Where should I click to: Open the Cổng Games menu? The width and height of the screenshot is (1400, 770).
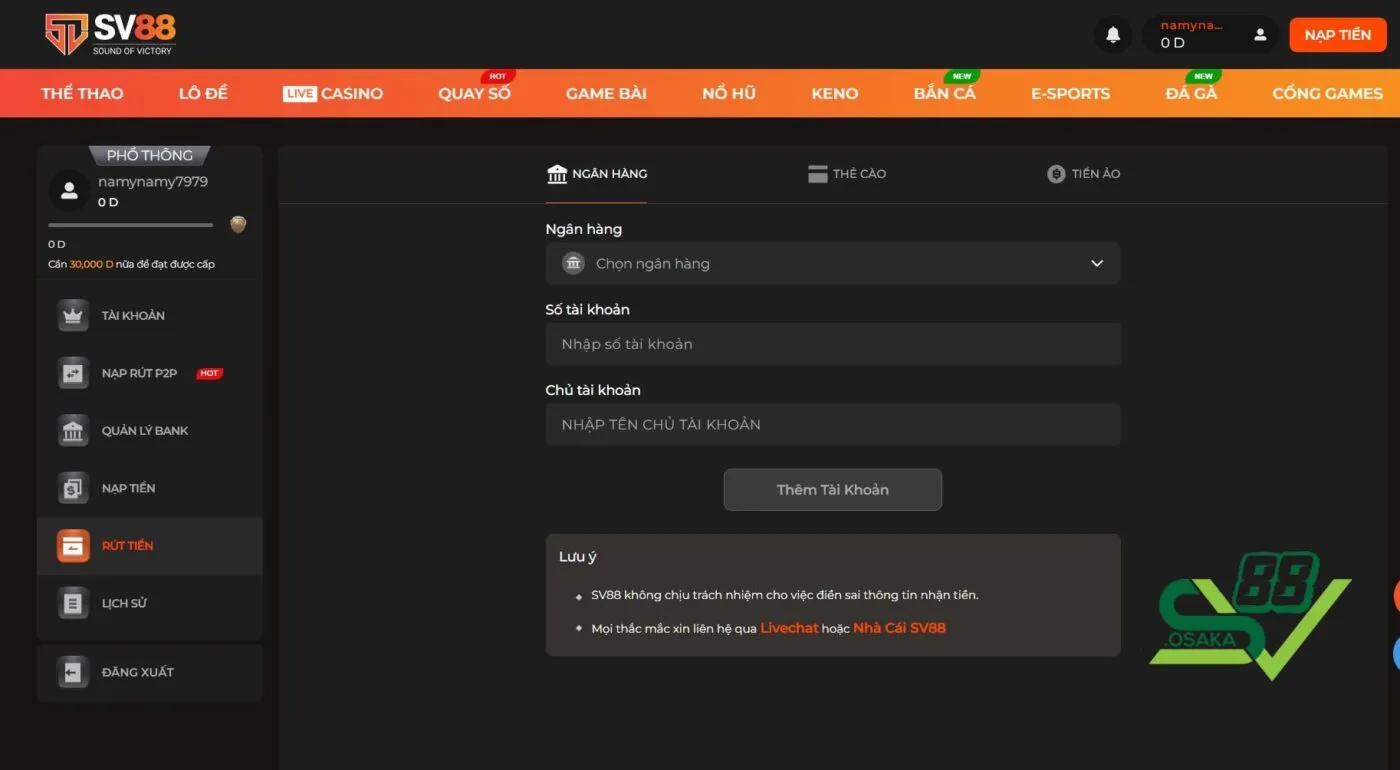(x=1327, y=93)
